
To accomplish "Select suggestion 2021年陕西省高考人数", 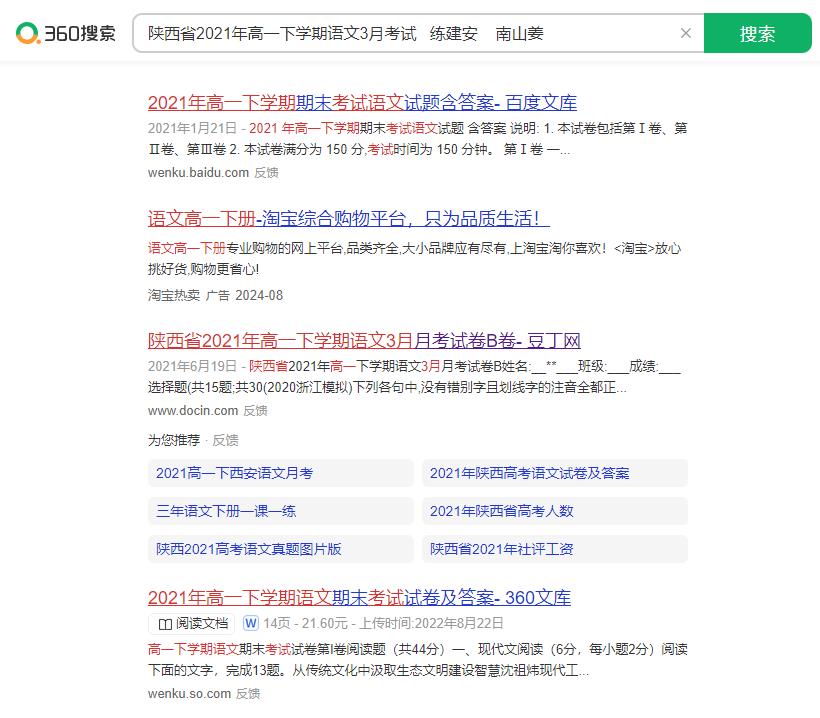I will click(x=555, y=511).
